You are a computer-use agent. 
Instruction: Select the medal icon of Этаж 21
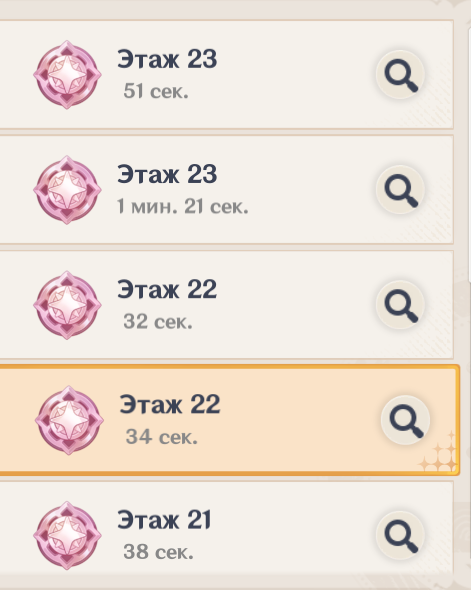[x=67, y=535]
